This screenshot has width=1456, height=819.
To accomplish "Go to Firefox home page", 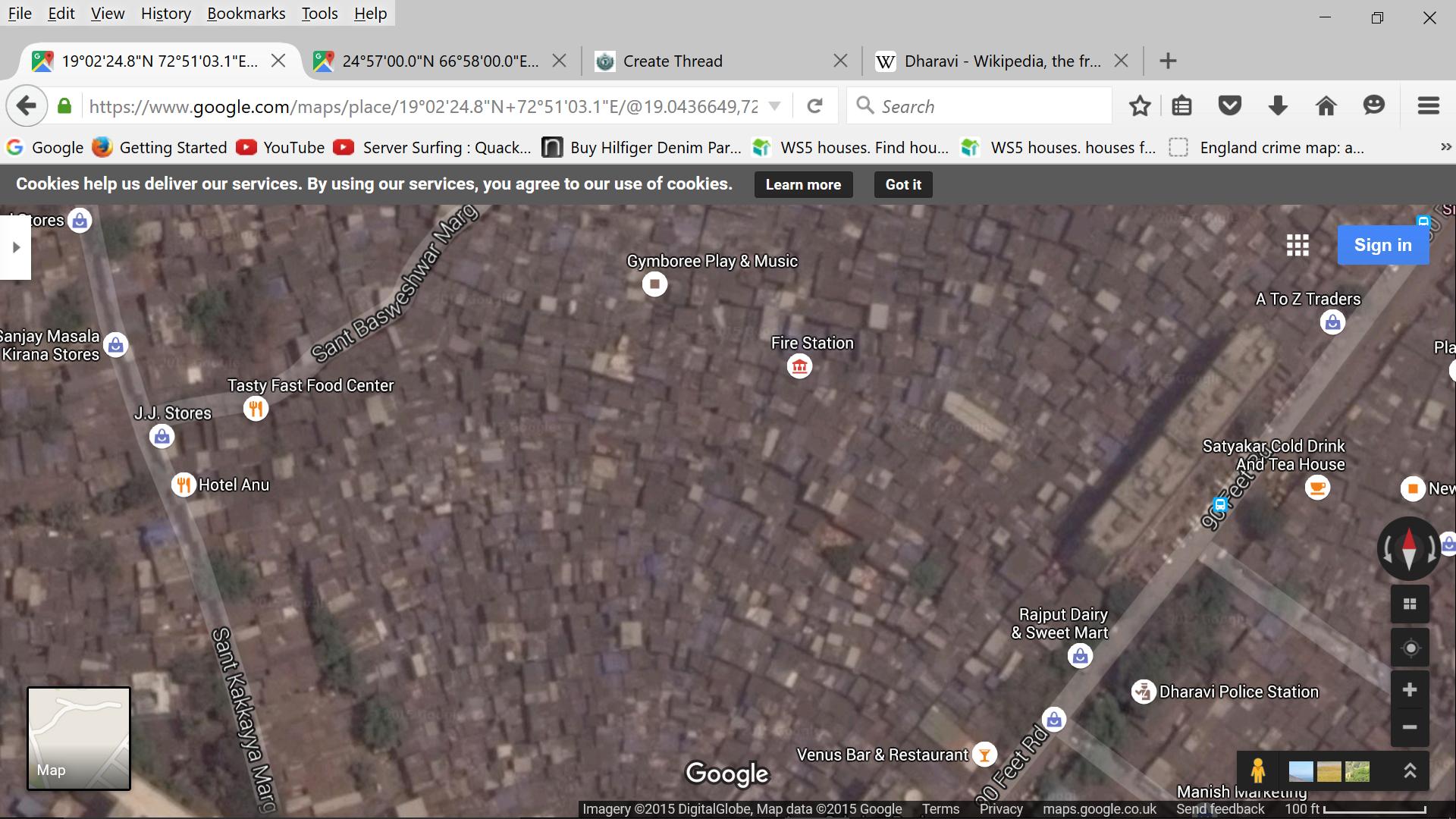I will [x=1326, y=106].
